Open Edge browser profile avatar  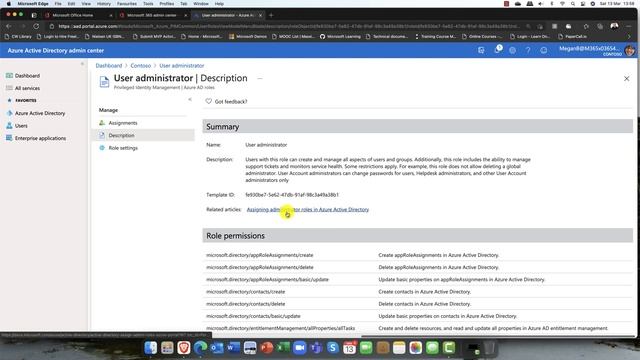(614, 26)
